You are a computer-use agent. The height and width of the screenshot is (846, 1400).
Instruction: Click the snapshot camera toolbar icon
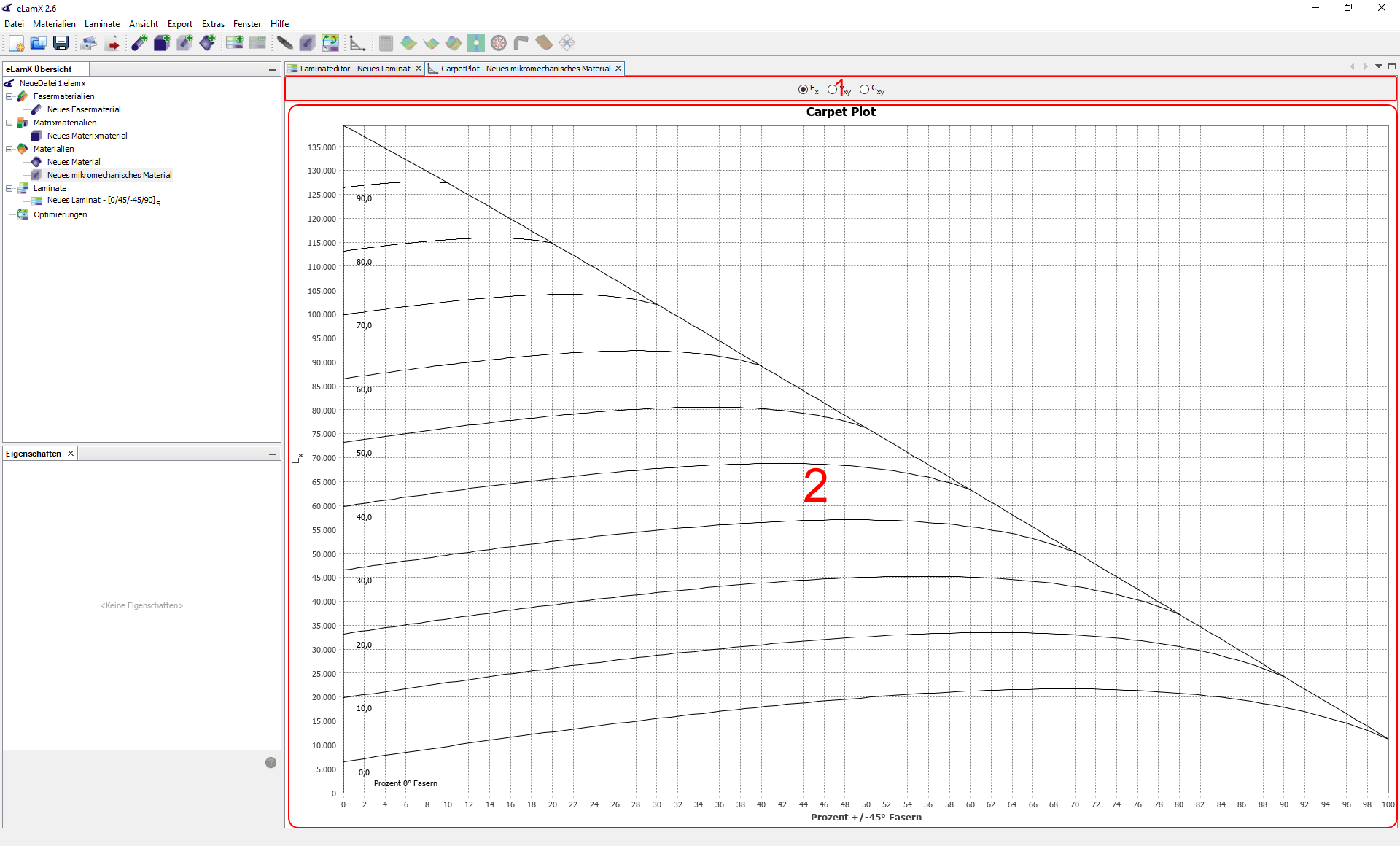[x=88, y=43]
